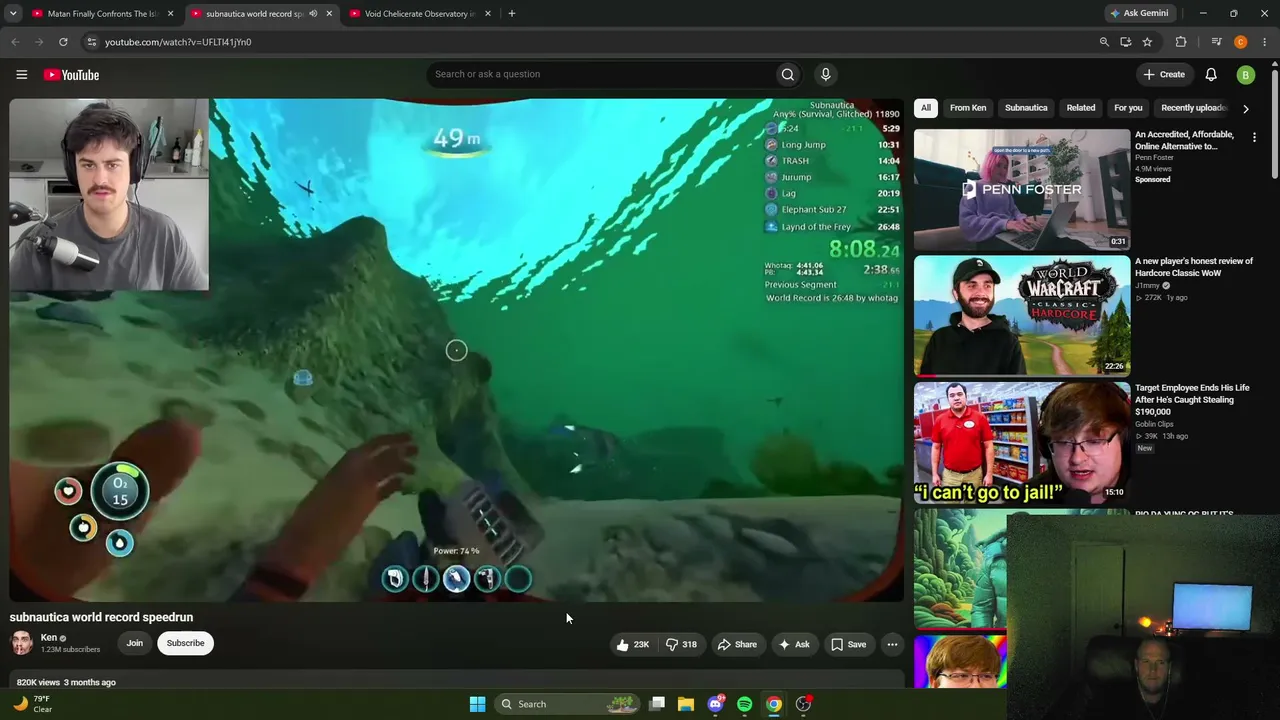
Task: Open "Target Employee Ends His Life" title
Action: coord(1192,400)
